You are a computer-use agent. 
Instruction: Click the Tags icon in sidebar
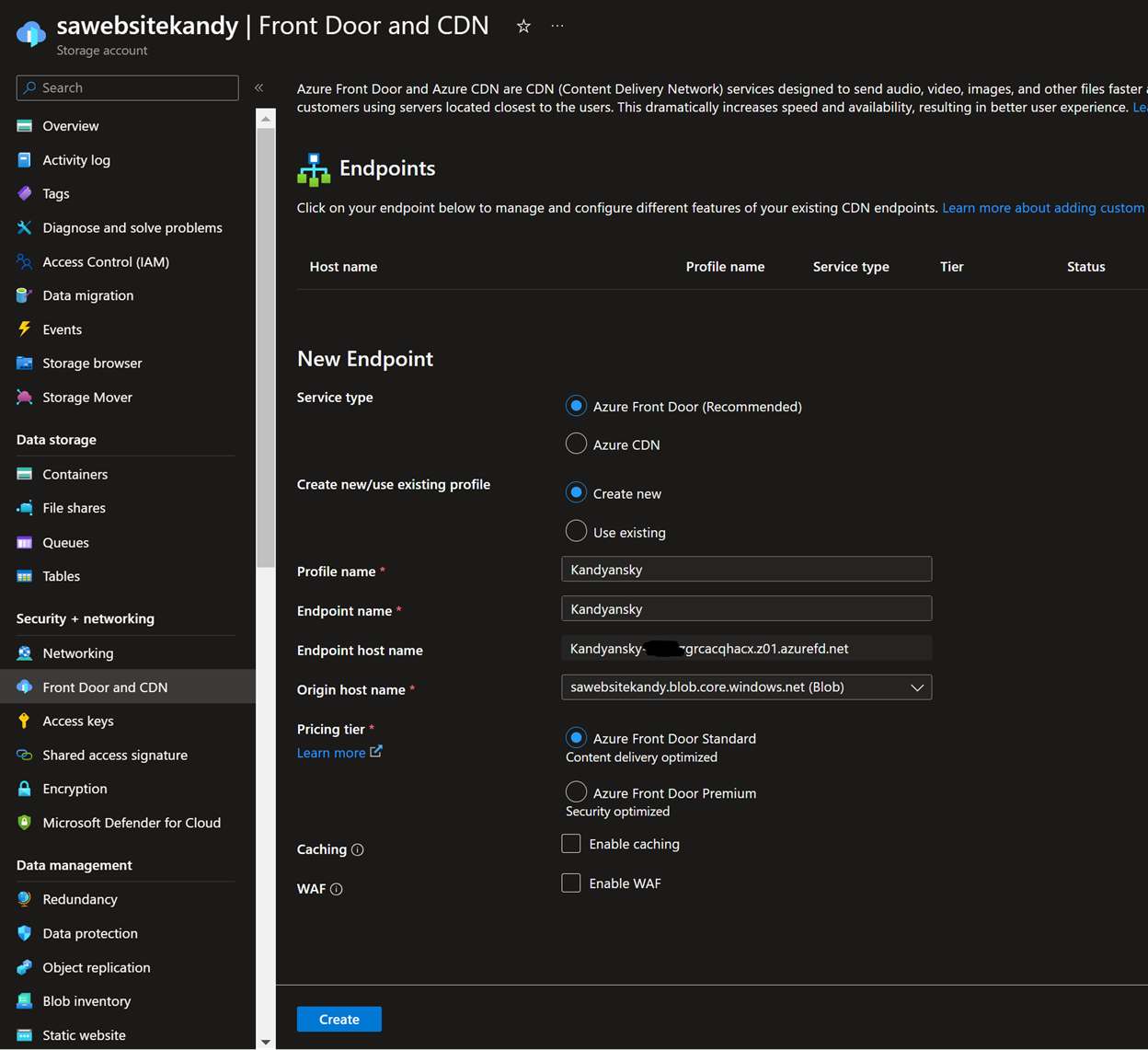[25, 193]
